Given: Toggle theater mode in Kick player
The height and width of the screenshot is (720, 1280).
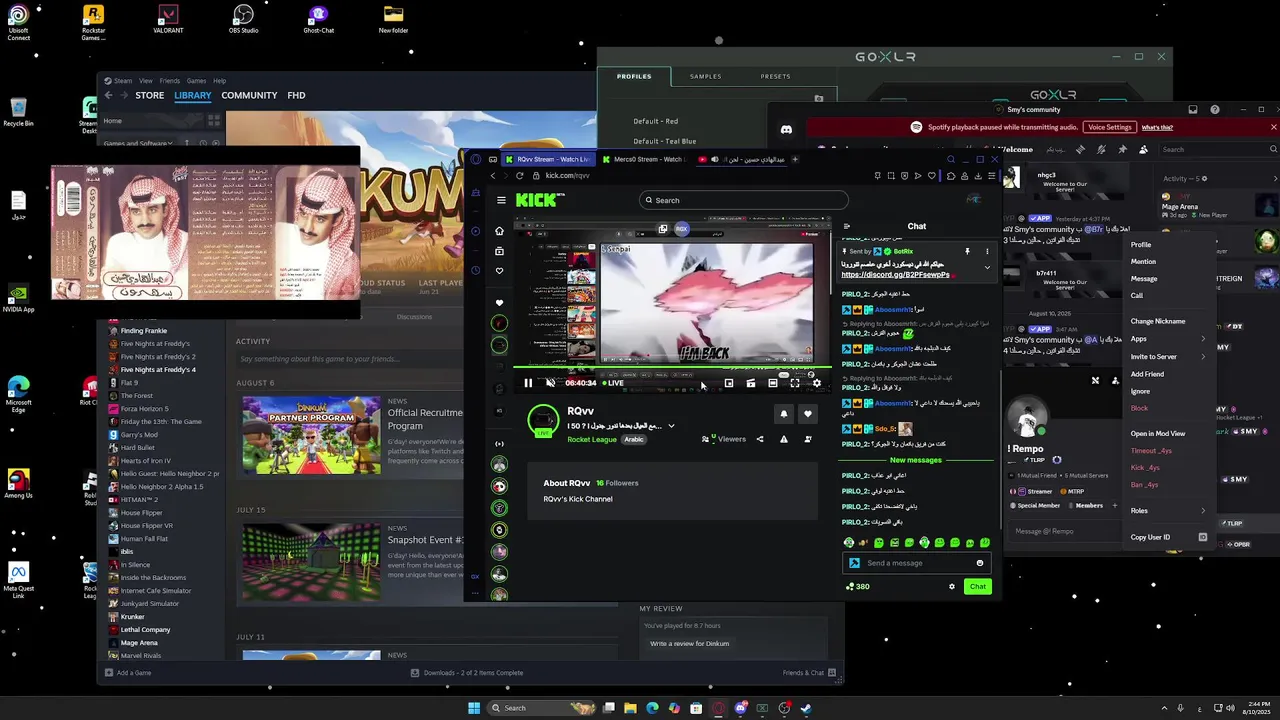Looking at the screenshot, I should (772, 383).
